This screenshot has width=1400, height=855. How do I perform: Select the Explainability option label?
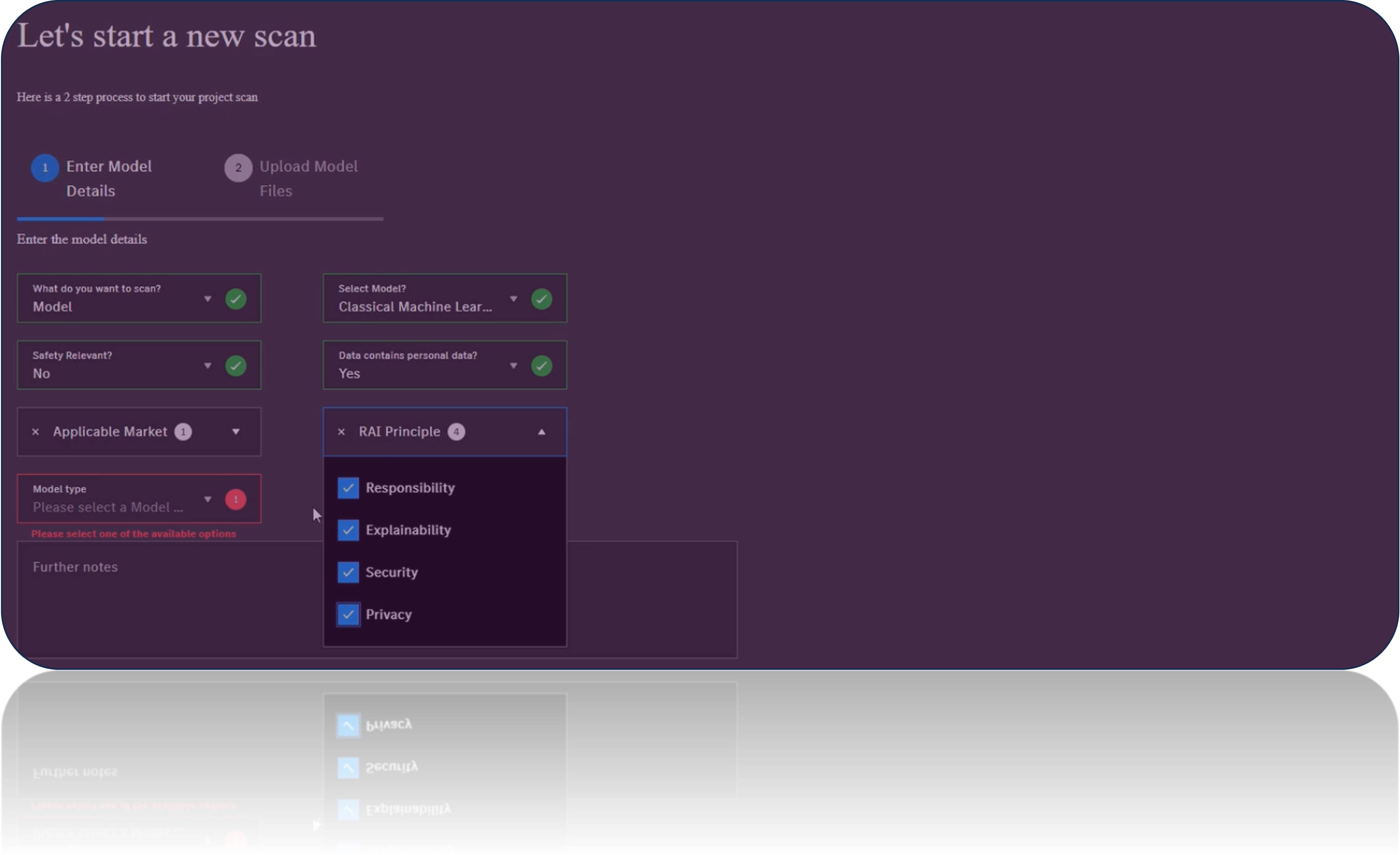point(408,530)
